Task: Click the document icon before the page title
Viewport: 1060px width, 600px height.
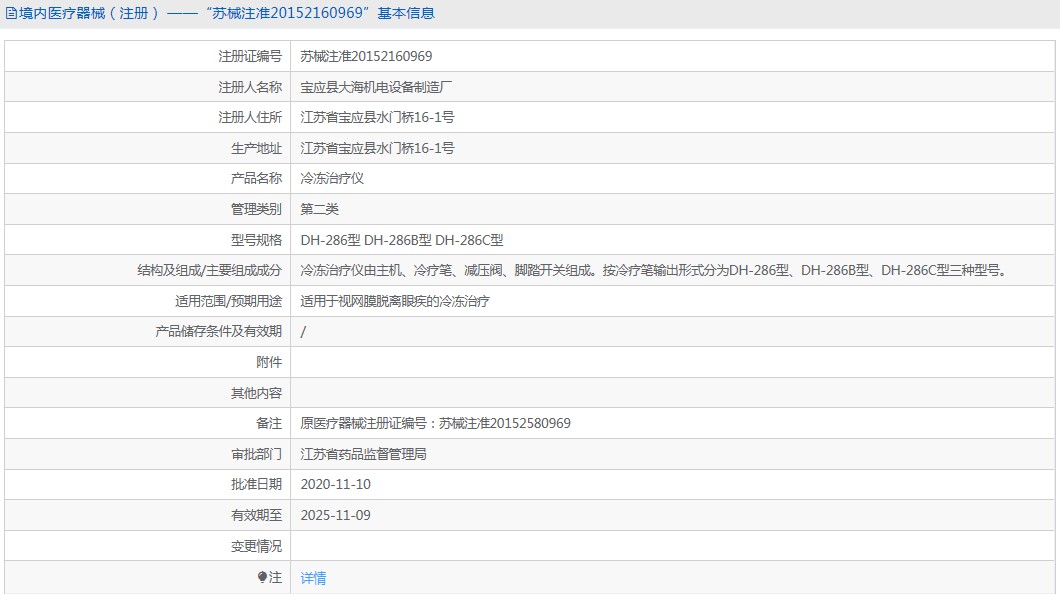Action: click(11, 14)
